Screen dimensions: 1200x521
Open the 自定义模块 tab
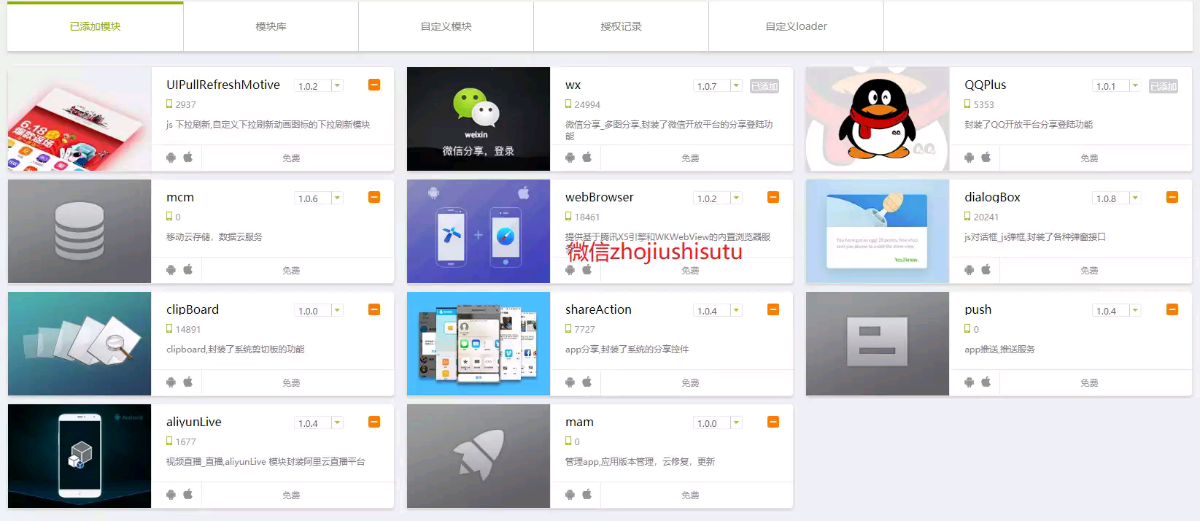[446, 26]
